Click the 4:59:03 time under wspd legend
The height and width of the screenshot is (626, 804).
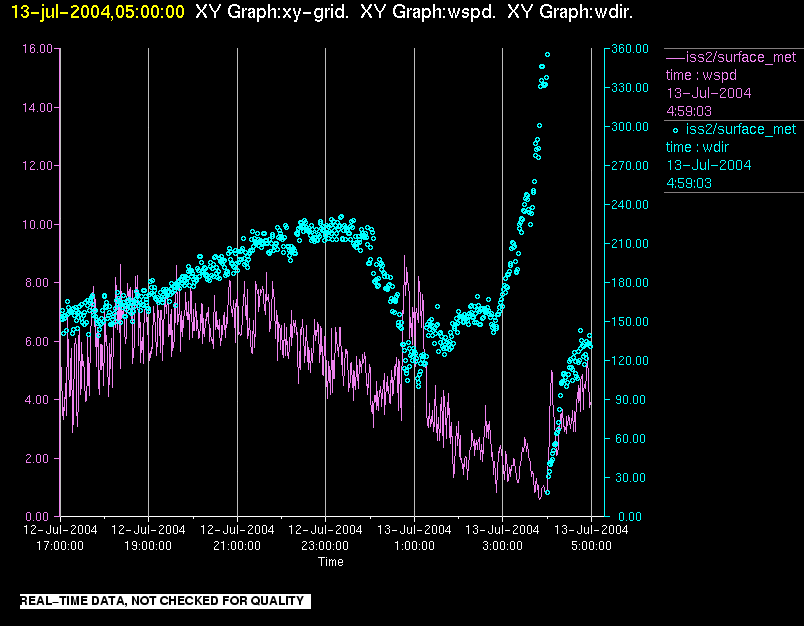point(689,111)
